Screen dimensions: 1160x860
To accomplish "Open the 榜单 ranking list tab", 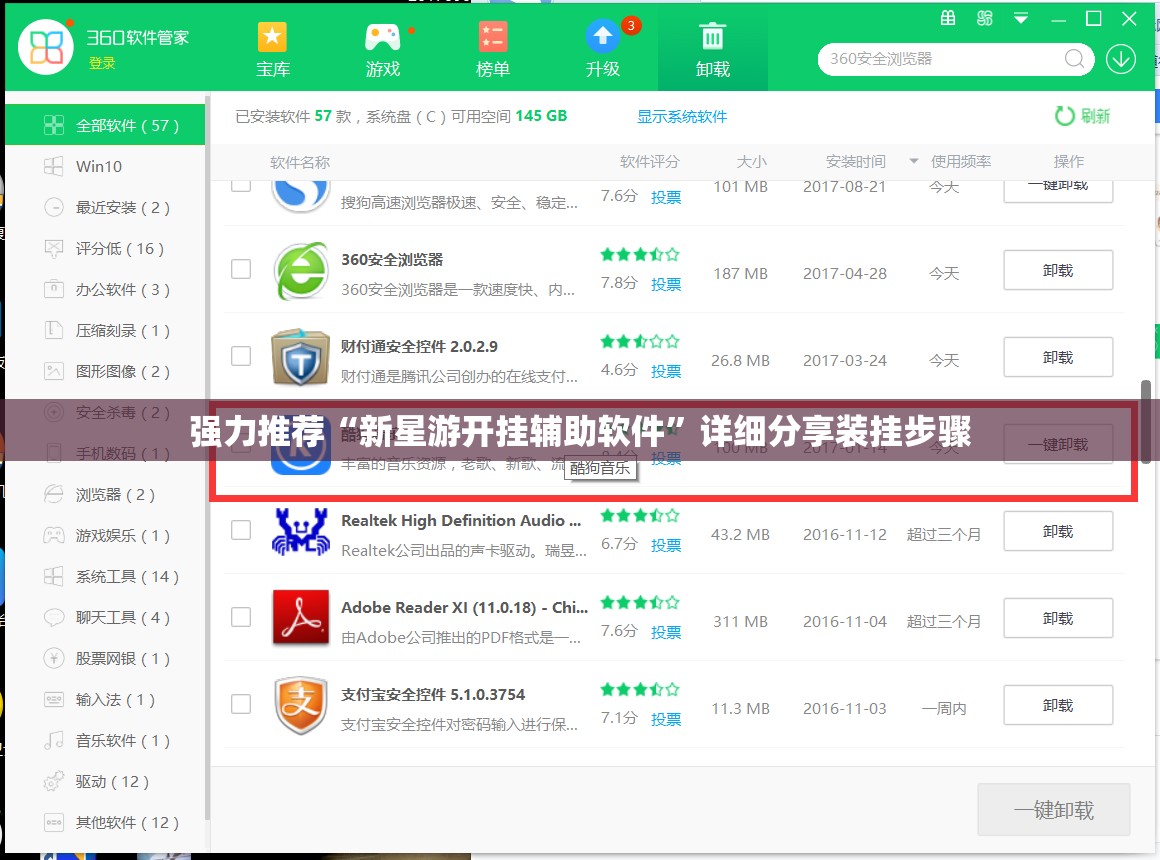I will [x=493, y=50].
